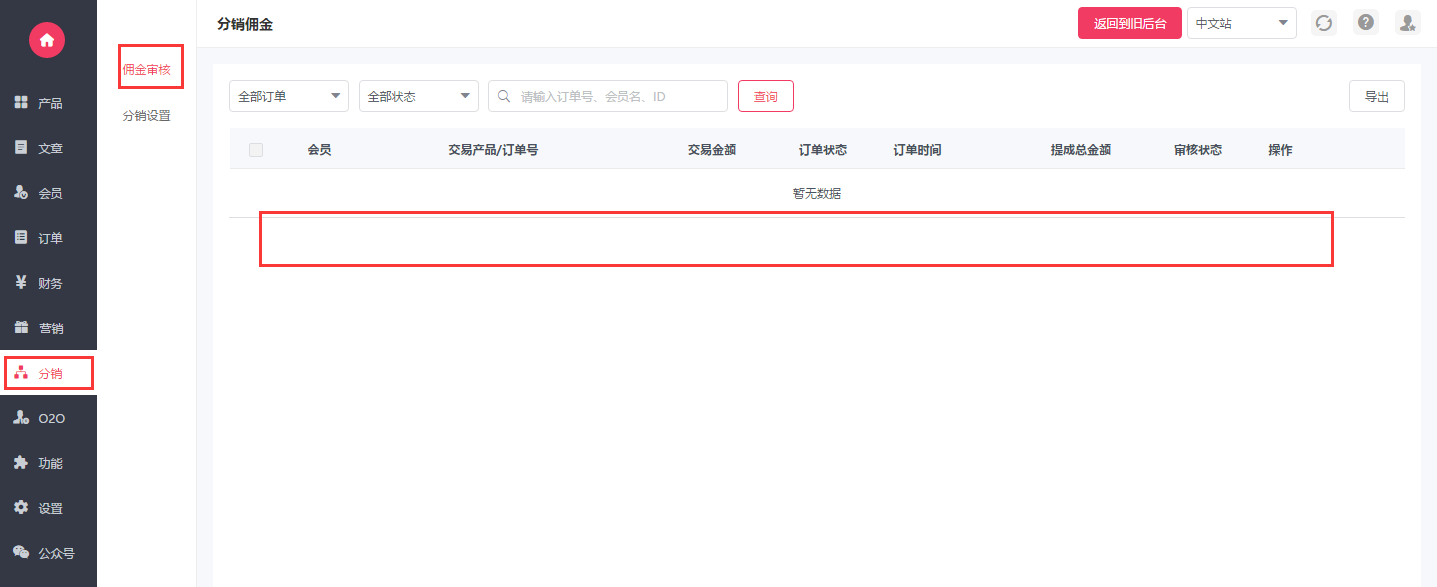The image size is (1437, 587).
Task: Click the refresh icon in top bar
Action: point(1324,23)
